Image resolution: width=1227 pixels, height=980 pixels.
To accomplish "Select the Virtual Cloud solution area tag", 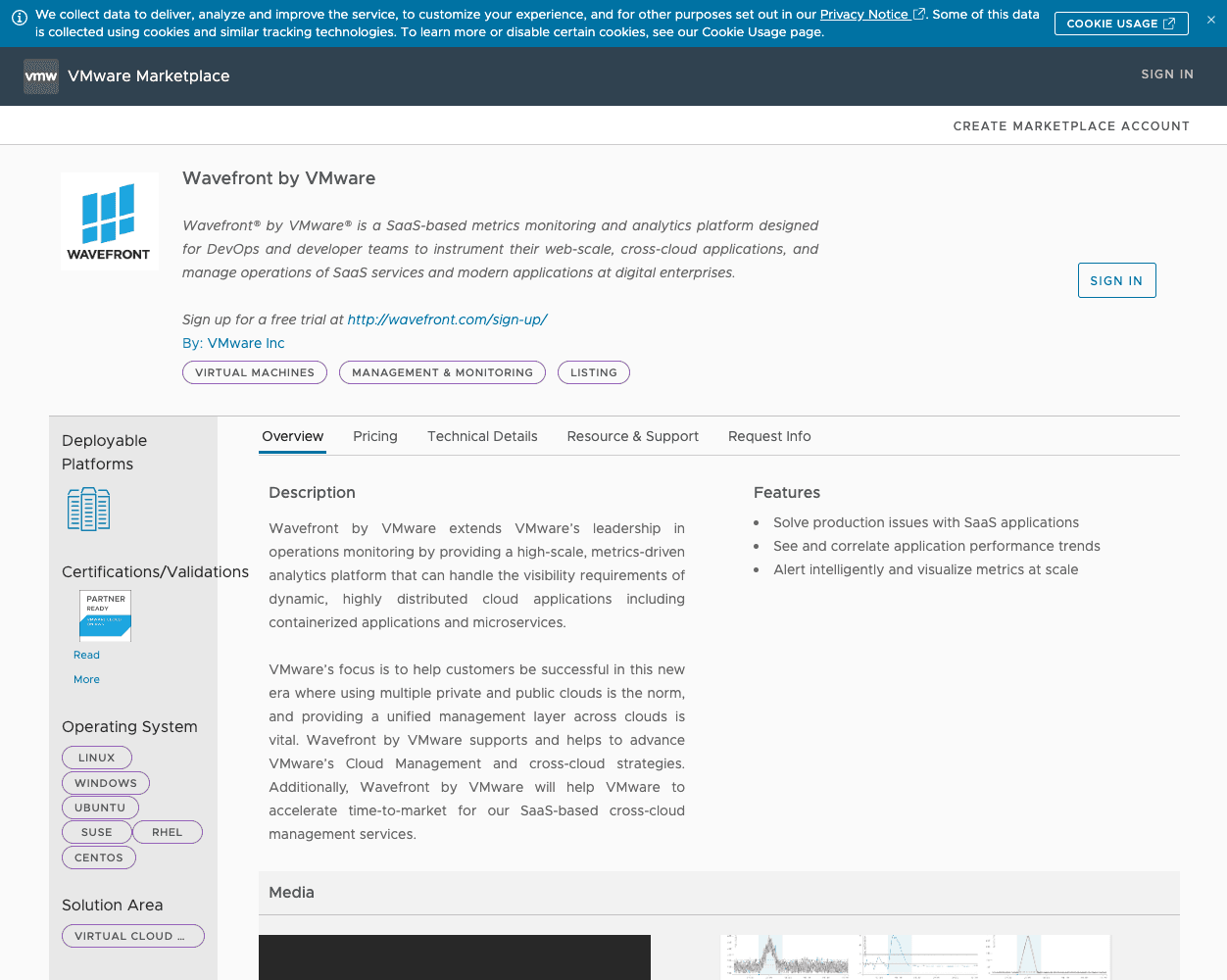I will (x=133, y=936).
